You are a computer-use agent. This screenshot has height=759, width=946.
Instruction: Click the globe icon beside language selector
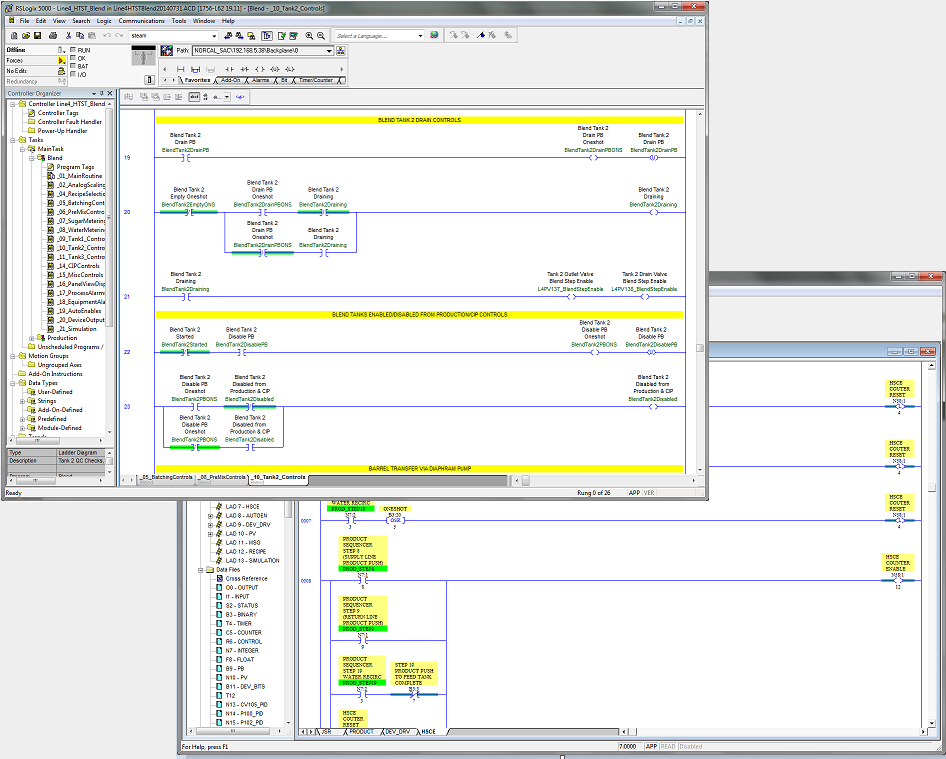tap(434, 36)
